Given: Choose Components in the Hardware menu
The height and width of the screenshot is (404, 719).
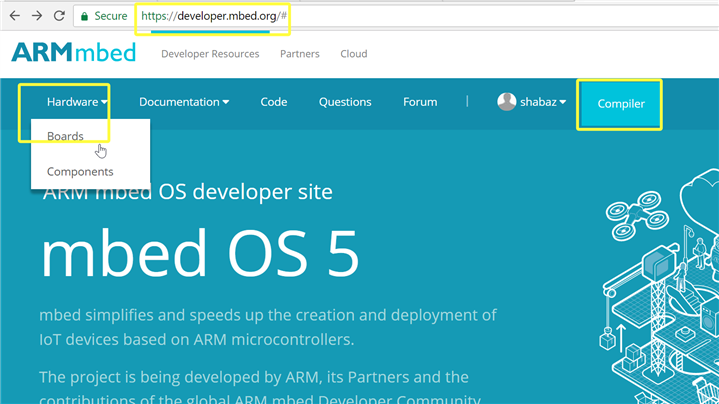Looking at the screenshot, I should pos(80,172).
